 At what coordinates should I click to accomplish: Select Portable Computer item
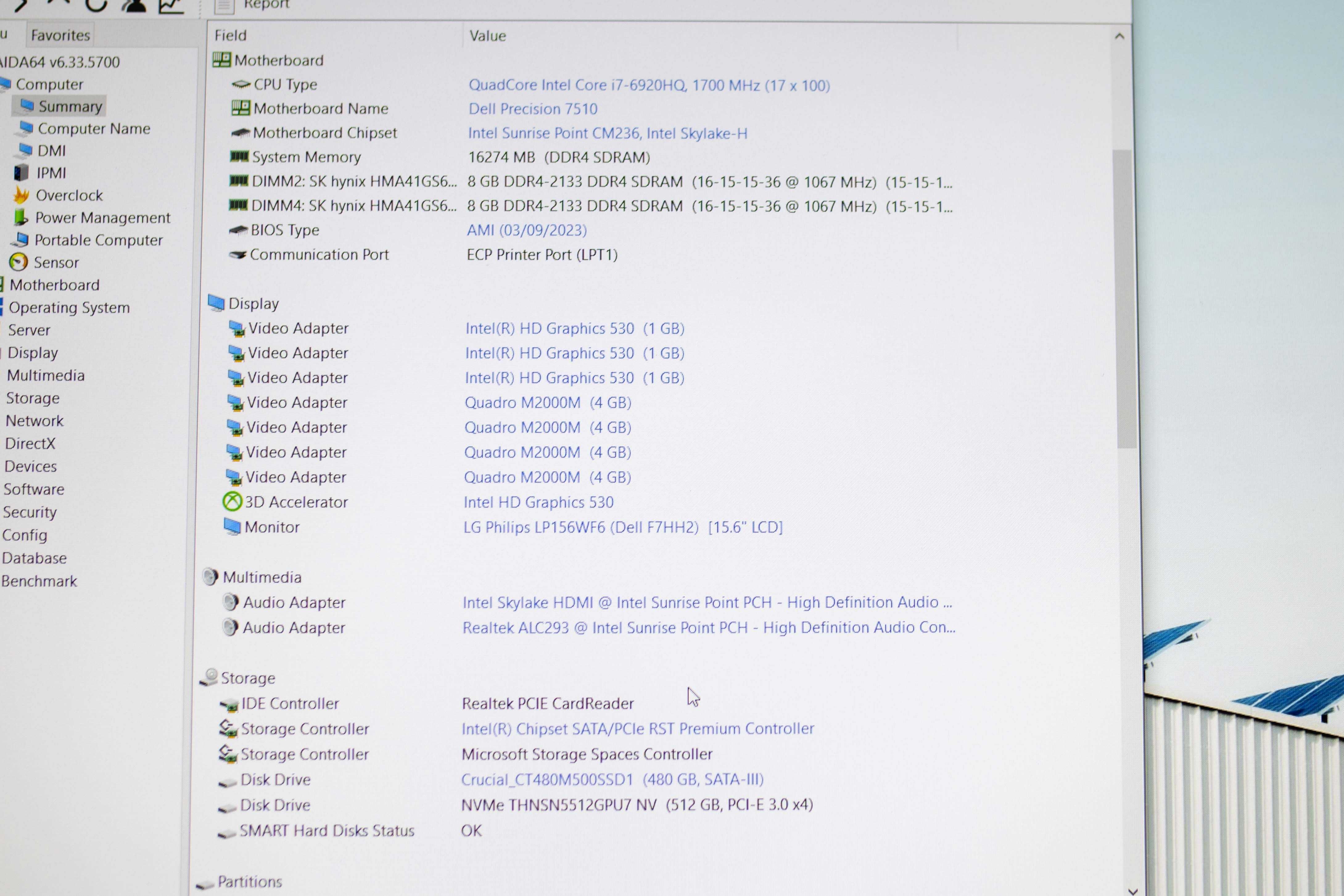click(x=98, y=240)
